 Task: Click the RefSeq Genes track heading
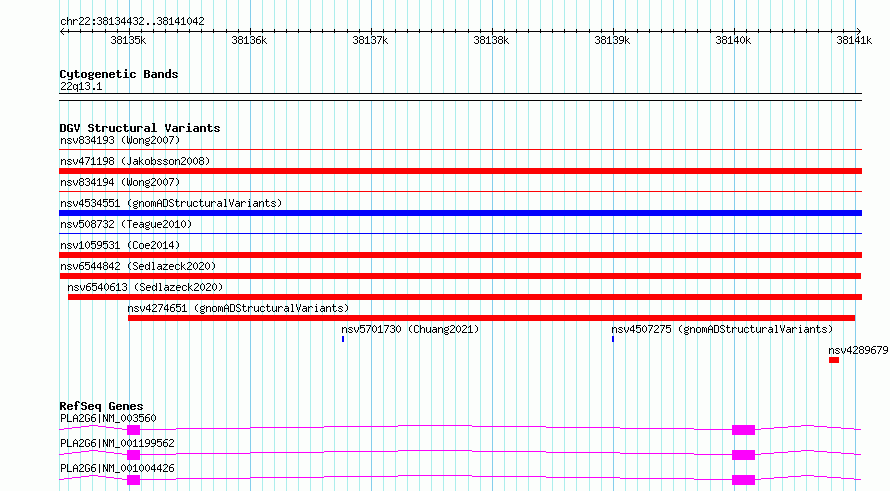click(x=101, y=406)
